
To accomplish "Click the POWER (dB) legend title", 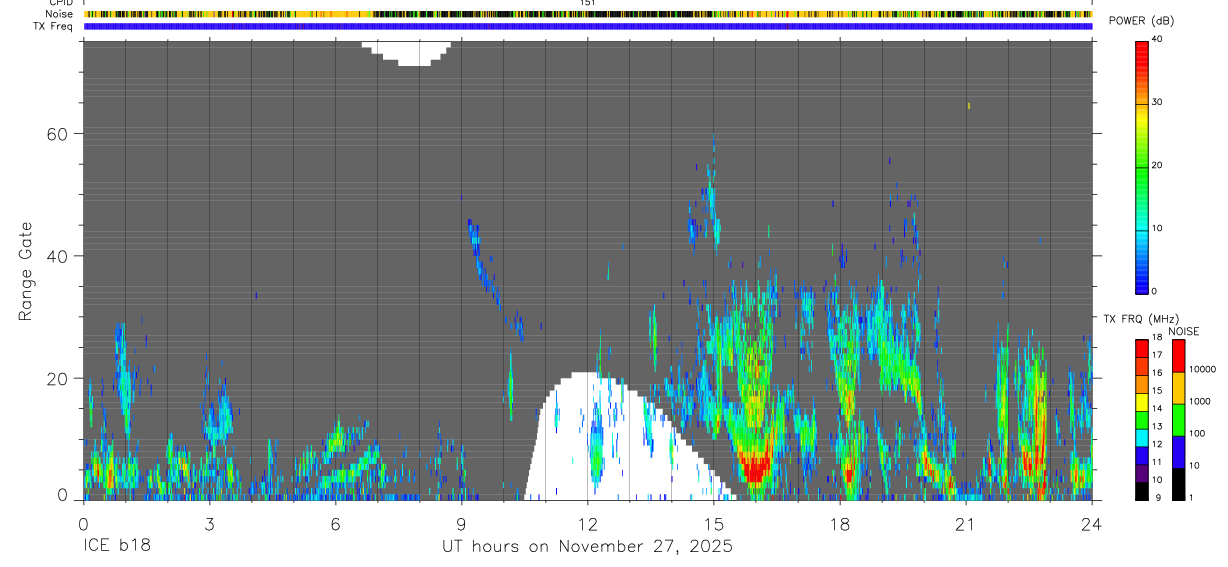I will pyautogui.click(x=1142, y=21).
